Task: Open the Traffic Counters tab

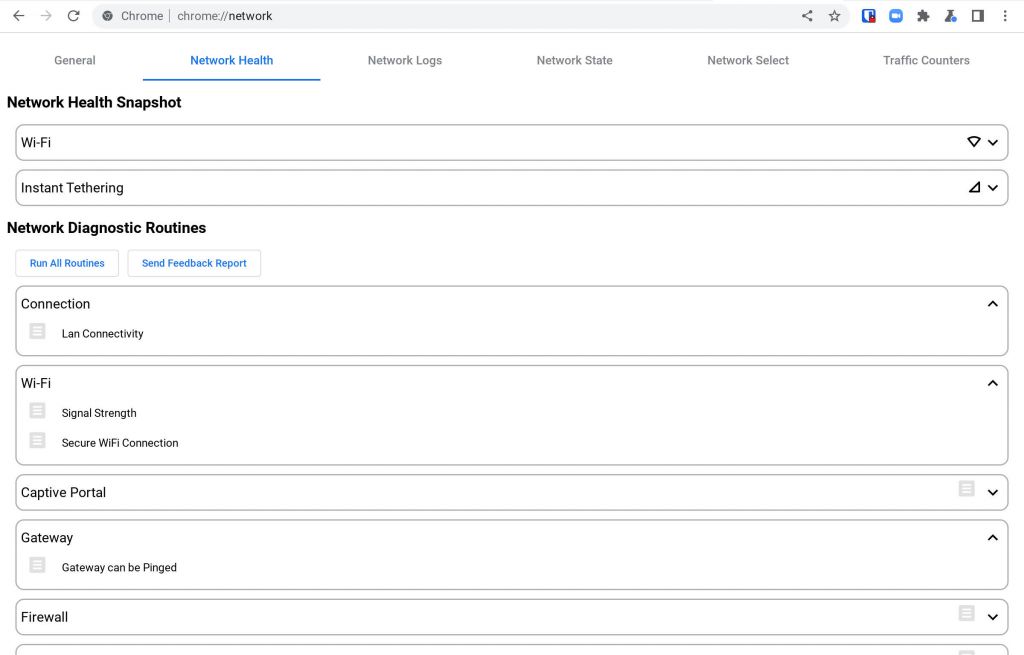Action: [x=926, y=60]
